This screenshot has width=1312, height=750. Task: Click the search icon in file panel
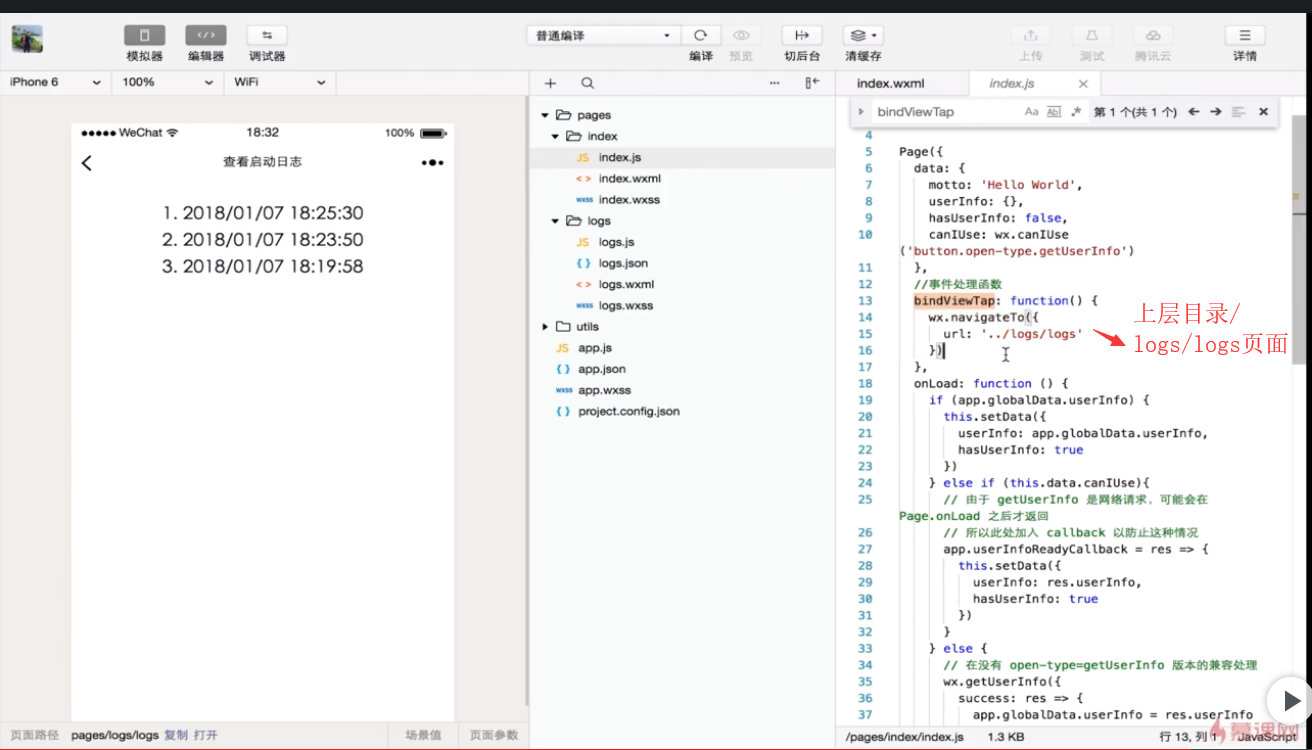tap(587, 83)
